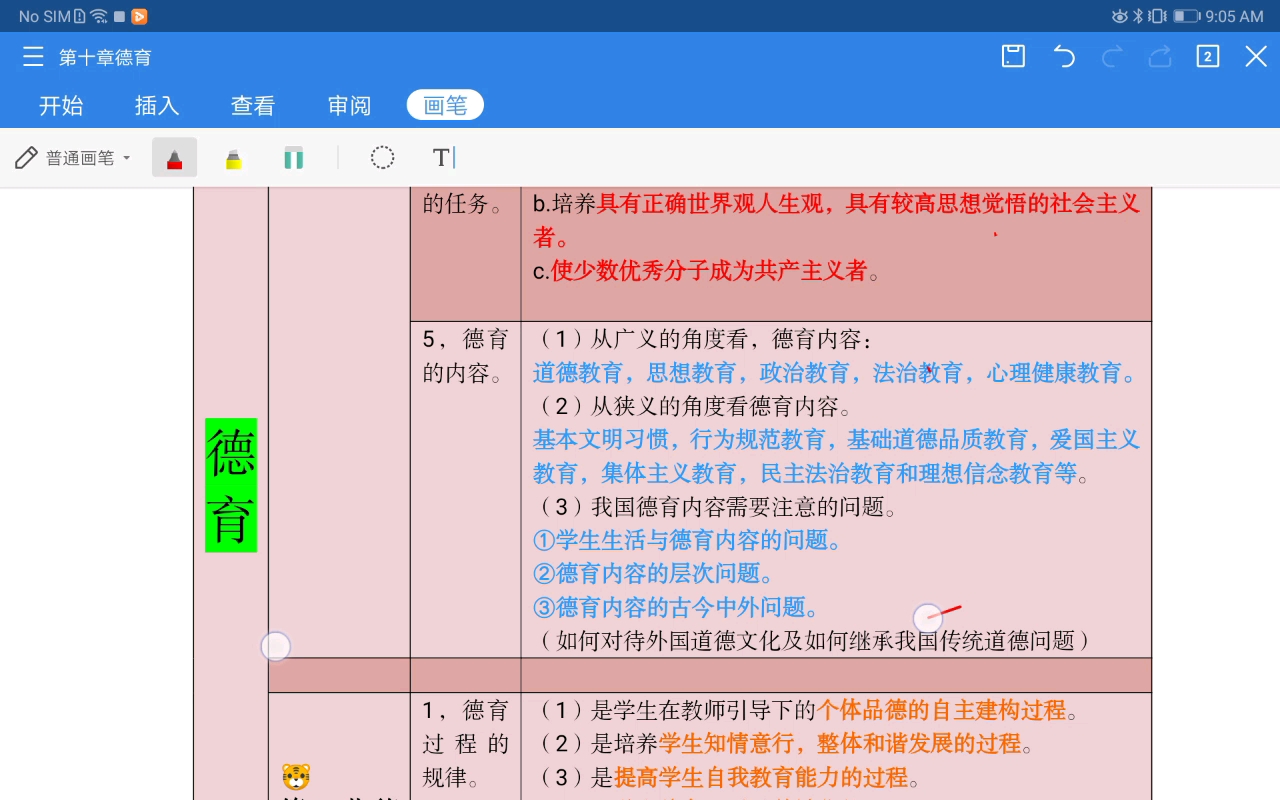1280x800 pixels.
Task: Tap the line ②德育内容的层次问题
Action: pyautogui.click(x=654, y=574)
